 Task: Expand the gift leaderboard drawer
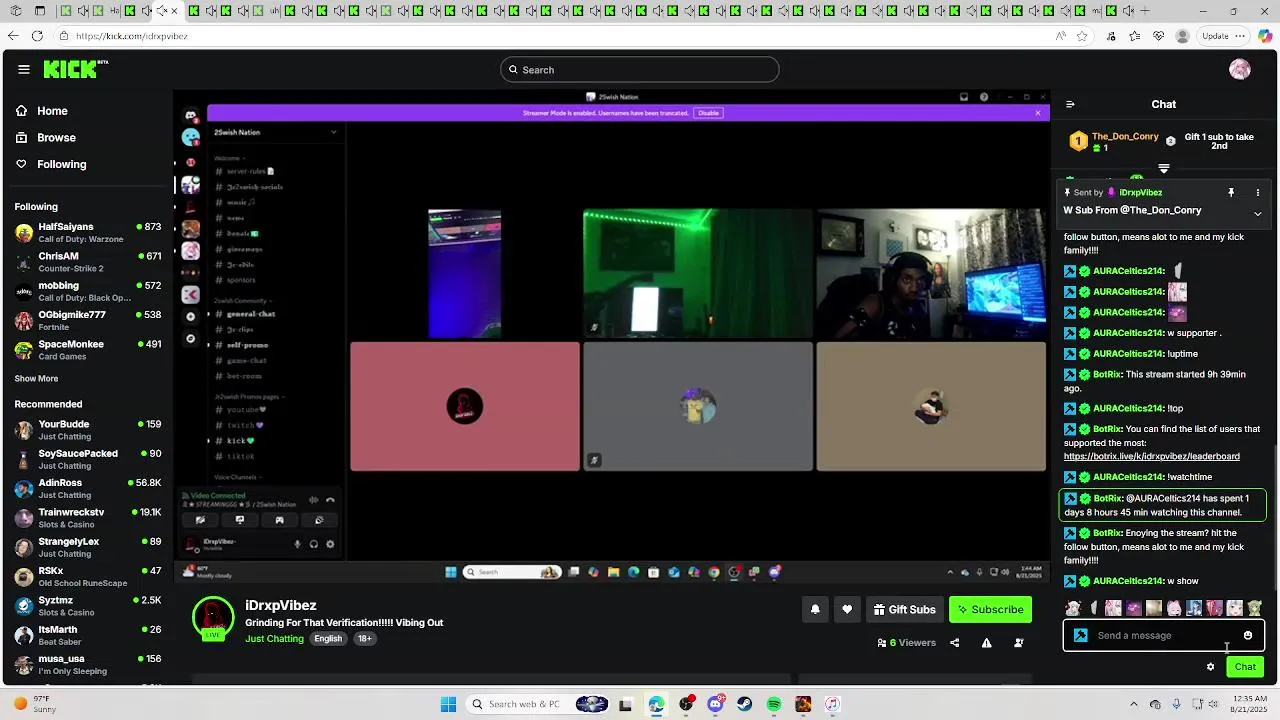point(1164,168)
